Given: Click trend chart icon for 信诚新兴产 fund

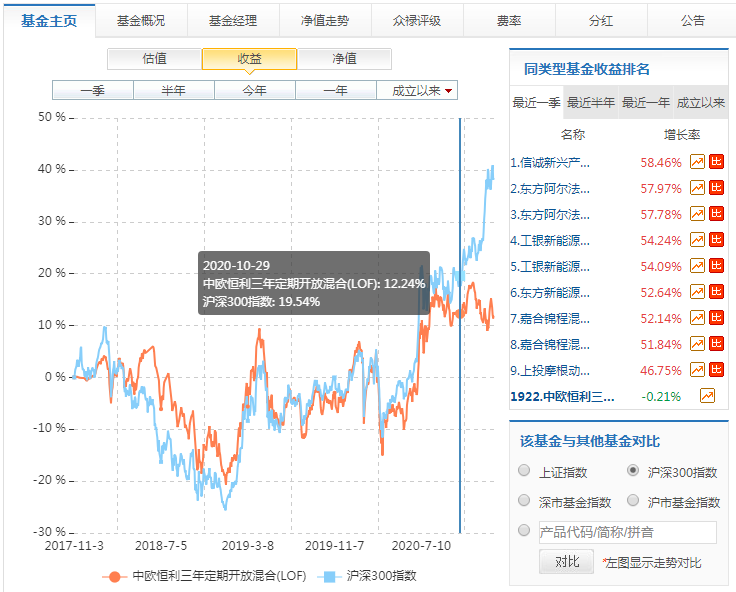Looking at the screenshot, I should 698,162.
